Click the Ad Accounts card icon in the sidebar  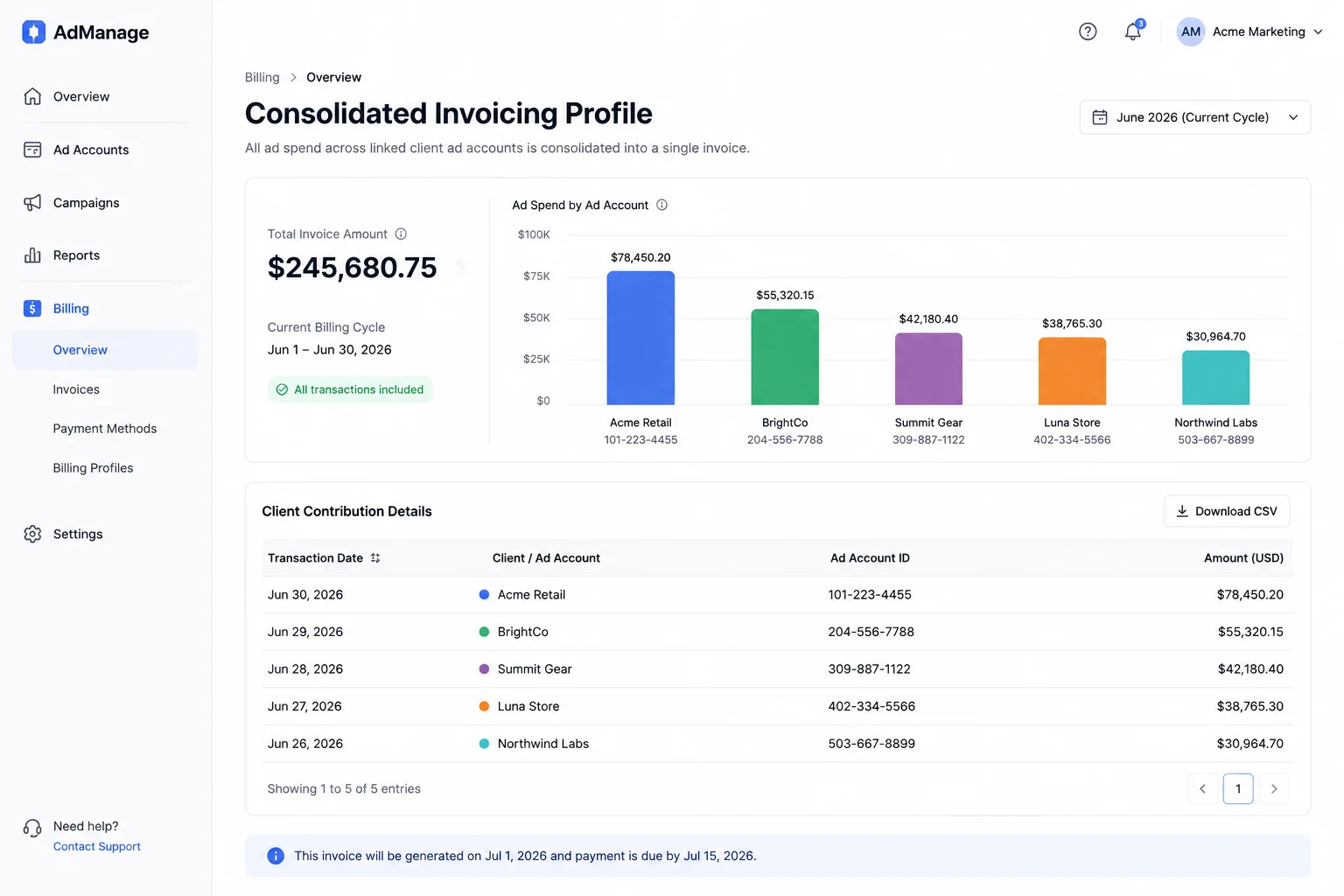point(32,150)
